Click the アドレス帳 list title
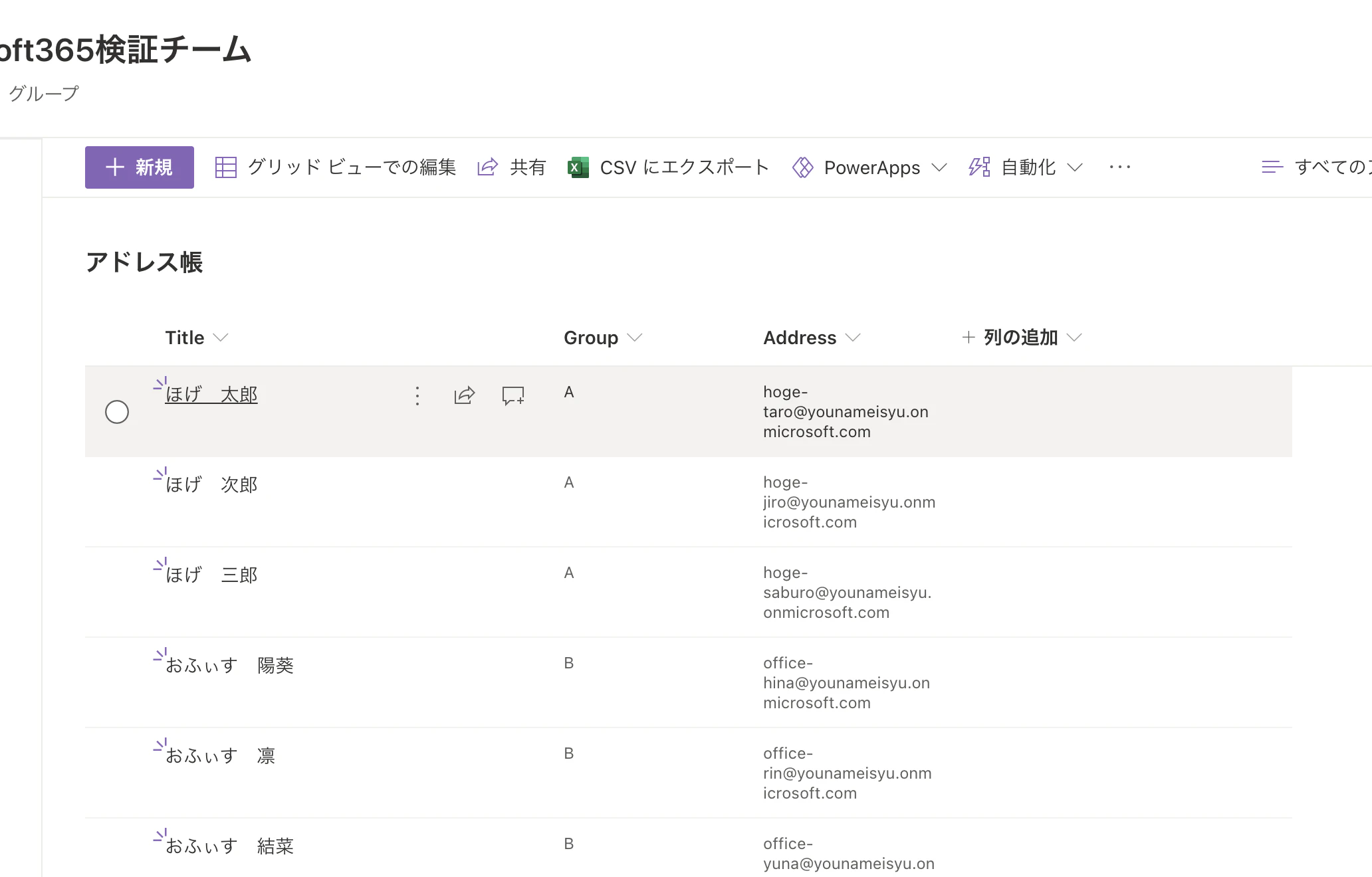 [x=144, y=262]
